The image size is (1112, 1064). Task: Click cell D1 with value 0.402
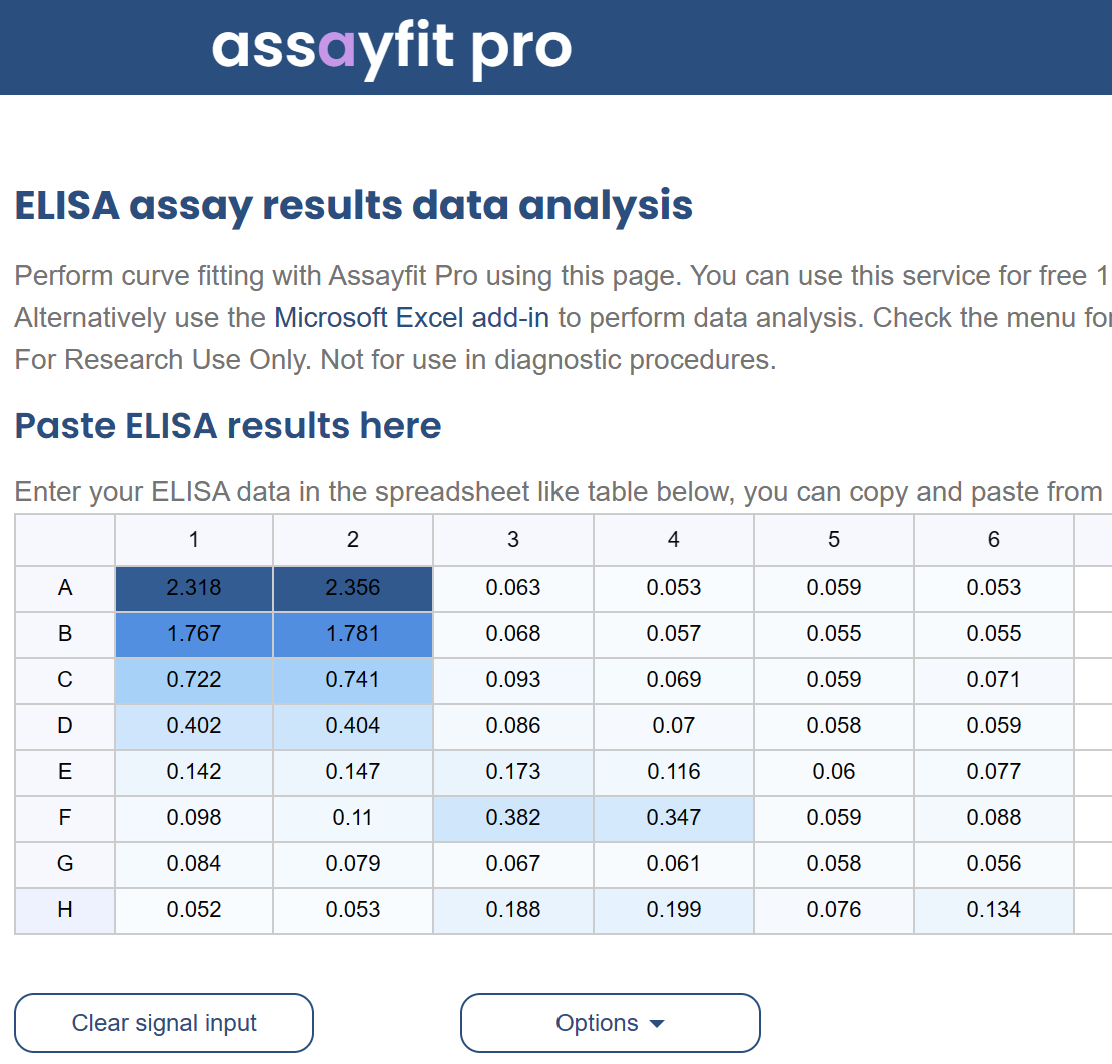click(194, 726)
